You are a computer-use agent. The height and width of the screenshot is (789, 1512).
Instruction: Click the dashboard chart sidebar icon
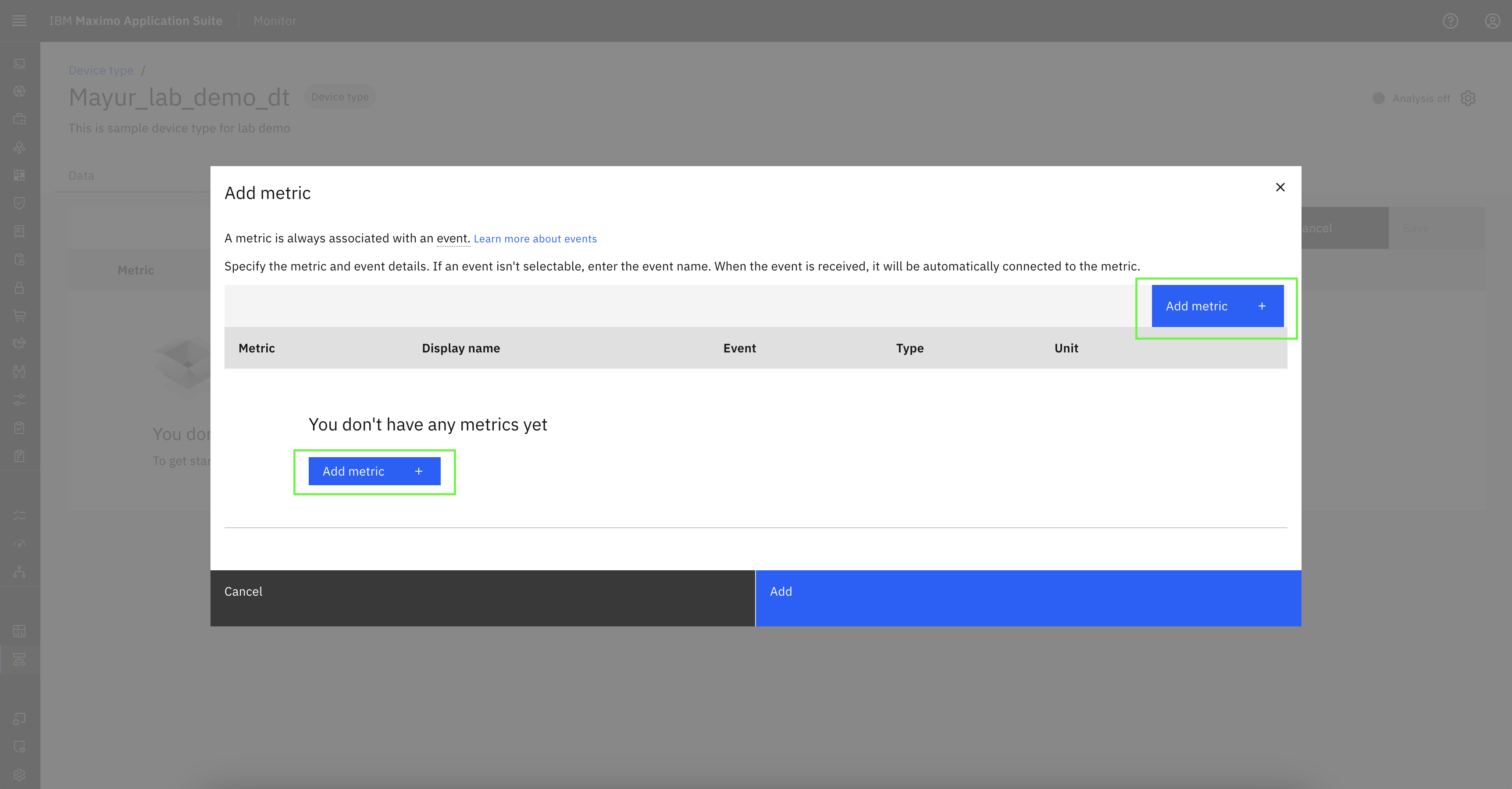pos(19,631)
